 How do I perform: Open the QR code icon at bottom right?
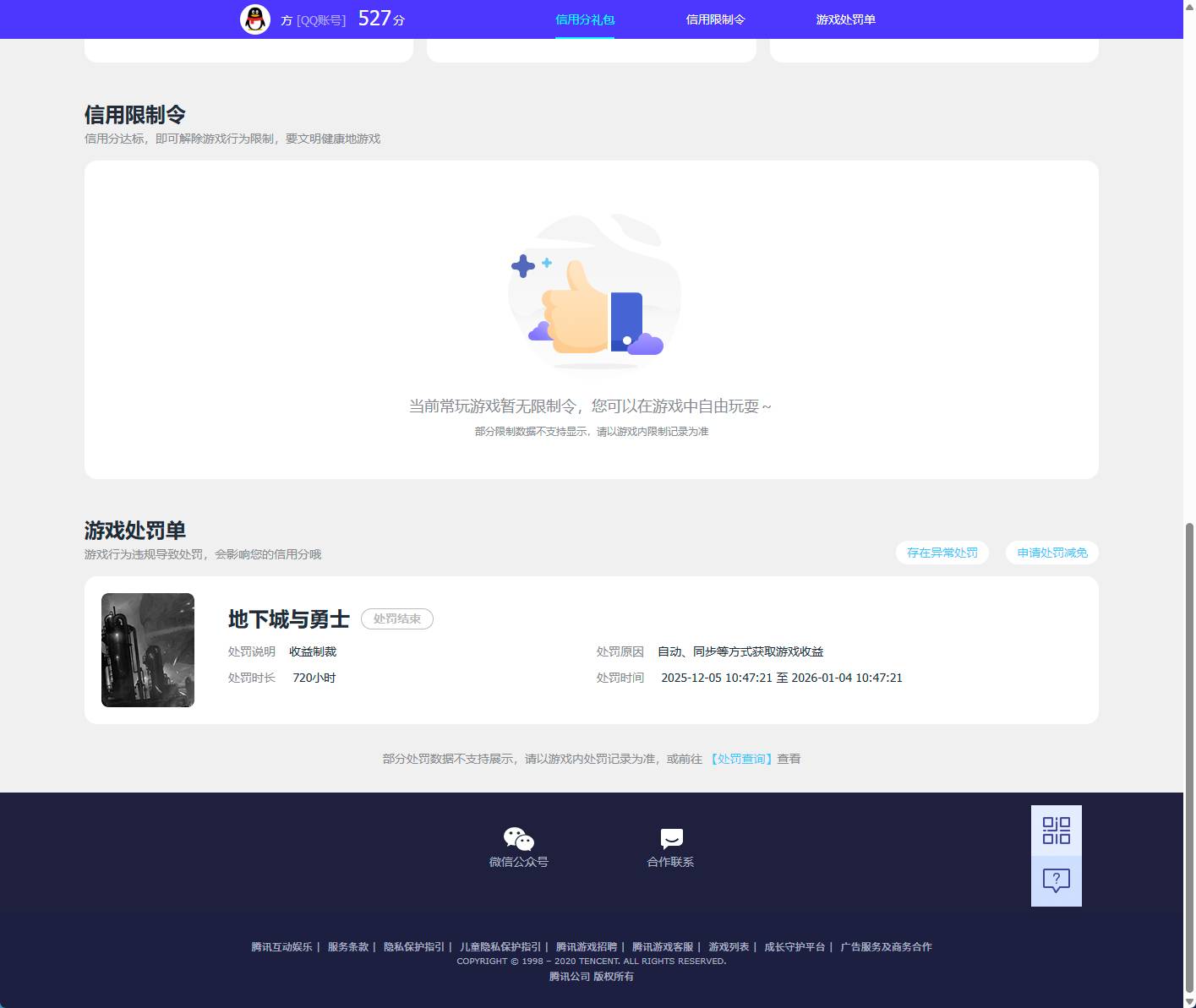click(x=1055, y=831)
